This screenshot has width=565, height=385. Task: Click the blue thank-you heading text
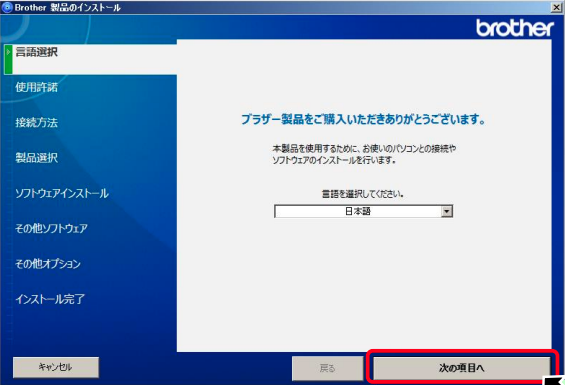point(363,119)
